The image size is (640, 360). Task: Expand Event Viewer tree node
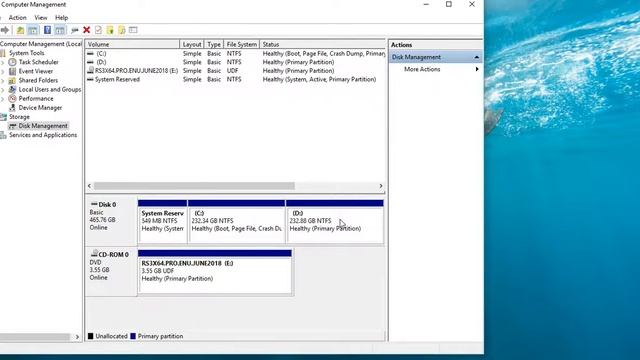(x=3, y=71)
